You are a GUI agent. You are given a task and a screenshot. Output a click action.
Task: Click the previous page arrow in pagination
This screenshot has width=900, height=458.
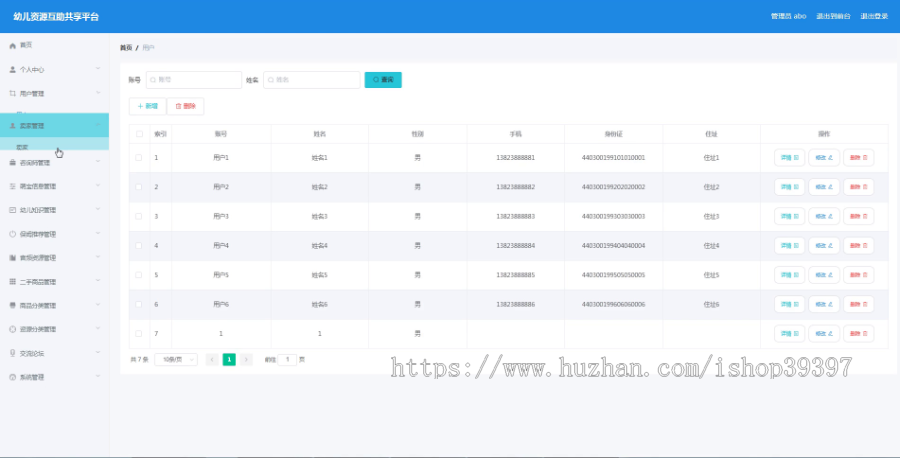(212, 360)
